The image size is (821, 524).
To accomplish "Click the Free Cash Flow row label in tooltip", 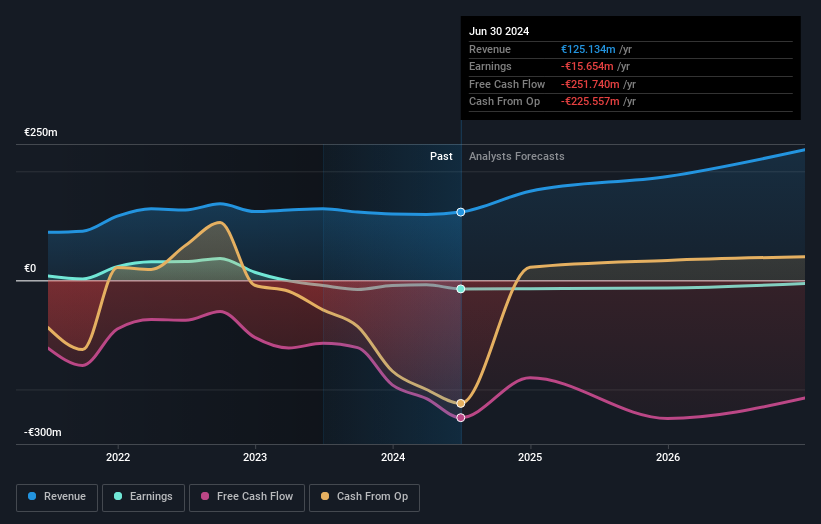I will [507, 84].
